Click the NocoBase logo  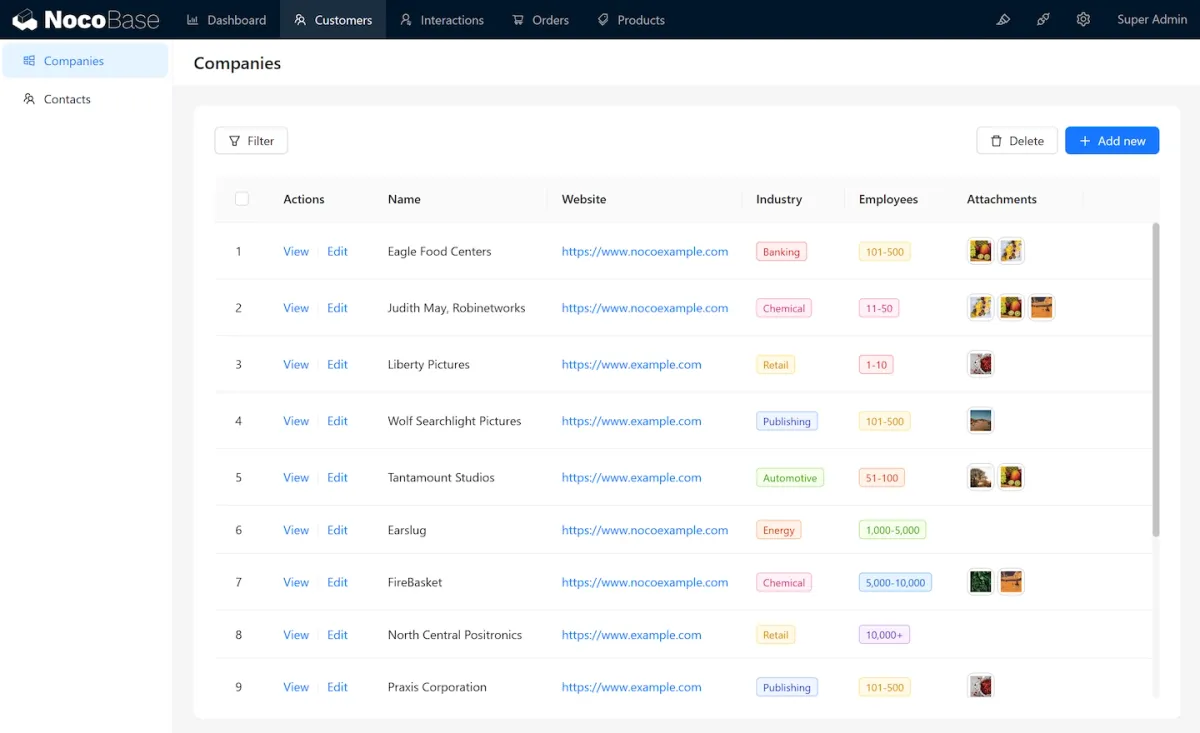tap(86, 20)
